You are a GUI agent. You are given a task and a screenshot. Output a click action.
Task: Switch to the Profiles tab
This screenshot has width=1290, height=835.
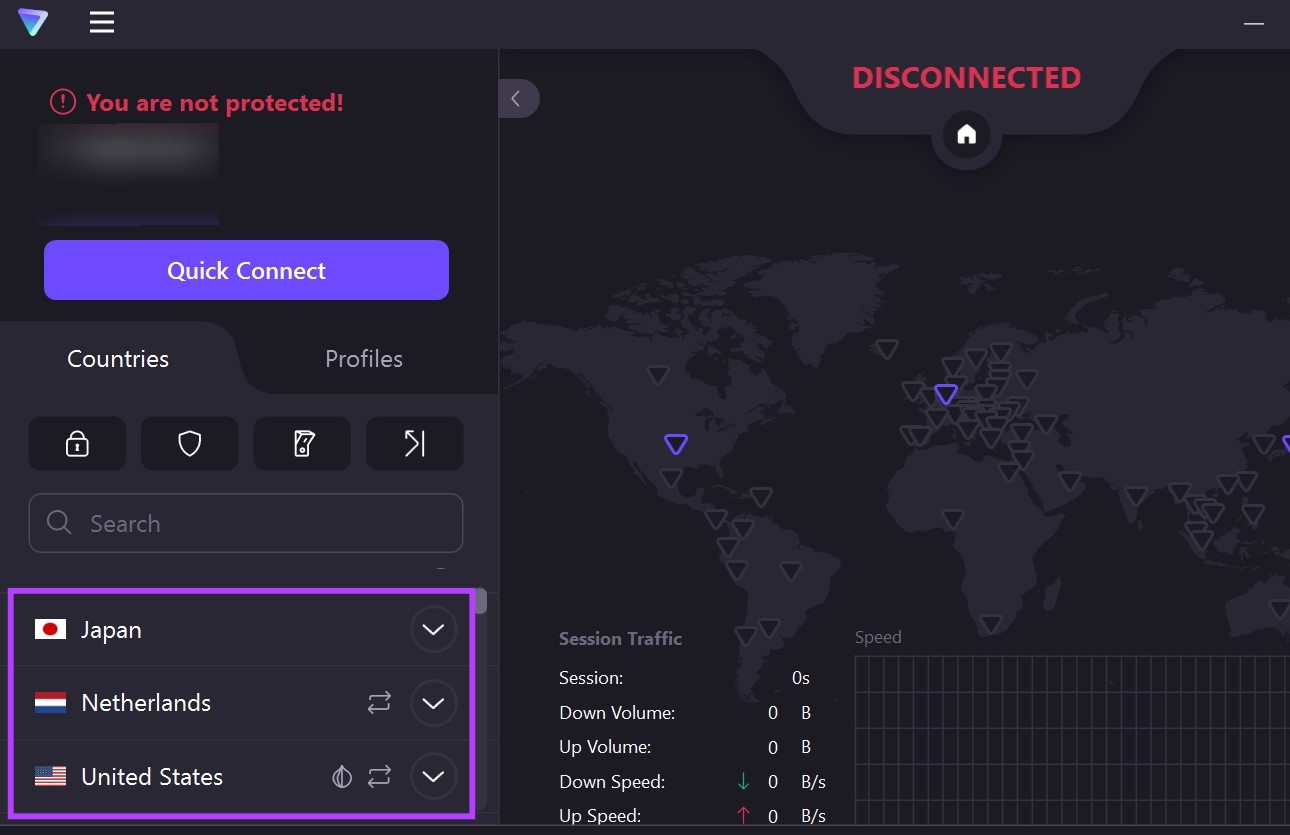click(x=363, y=358)
